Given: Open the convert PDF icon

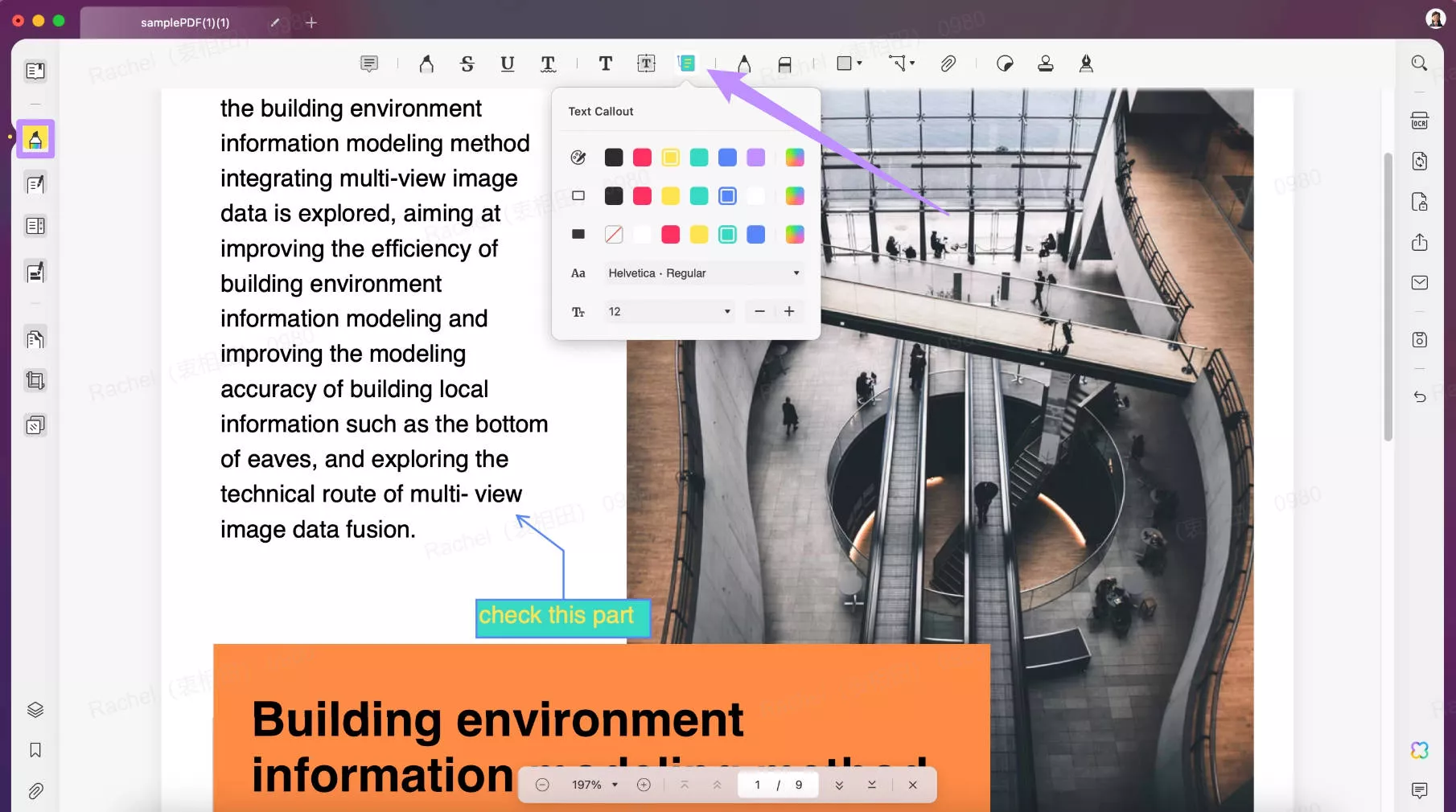Looking at the screenshot, I should click(x=1420, y=161).
